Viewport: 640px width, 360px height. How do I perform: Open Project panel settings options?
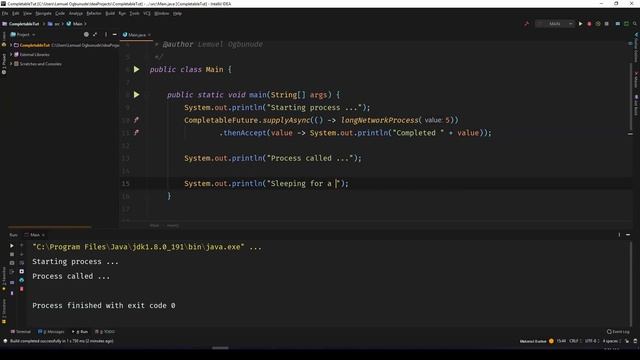coord(106,35)
